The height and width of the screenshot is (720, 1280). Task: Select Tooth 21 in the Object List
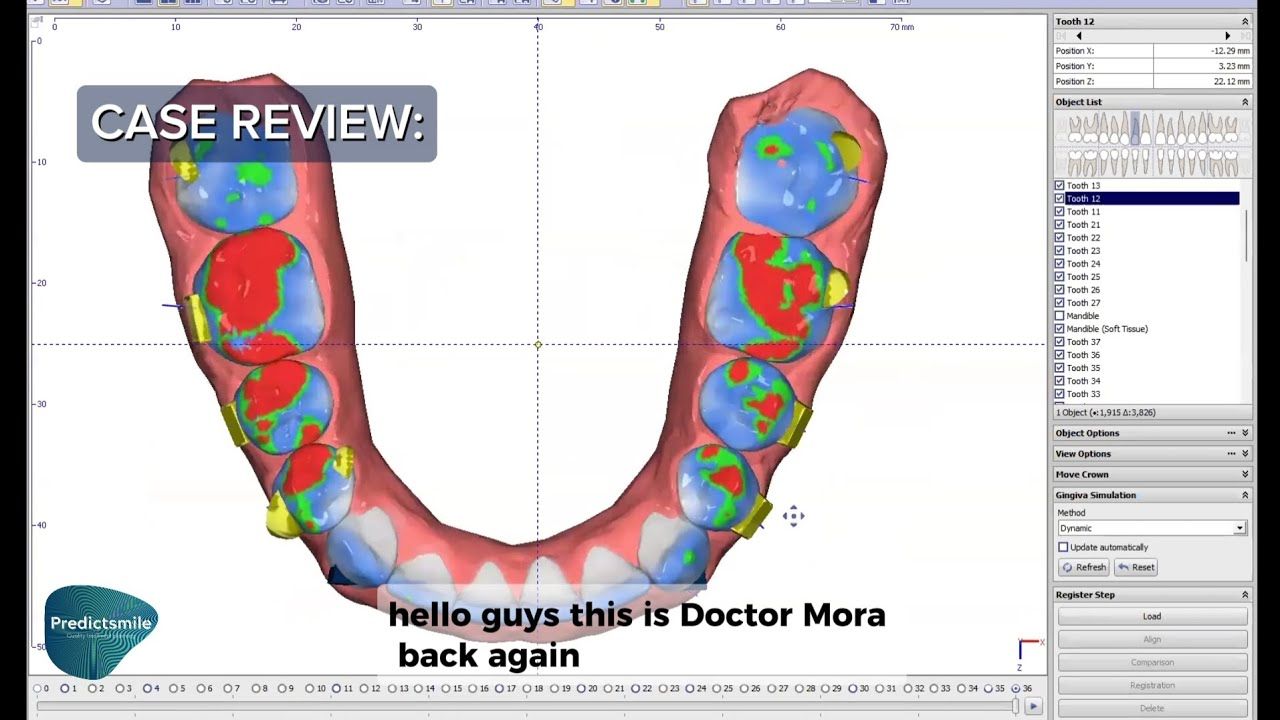(1083, 225)
